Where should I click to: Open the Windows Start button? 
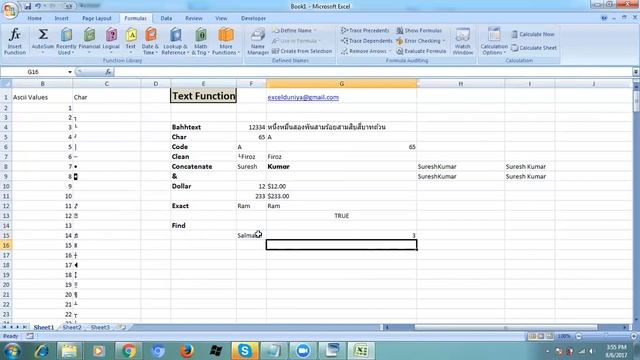click(12, 351)
